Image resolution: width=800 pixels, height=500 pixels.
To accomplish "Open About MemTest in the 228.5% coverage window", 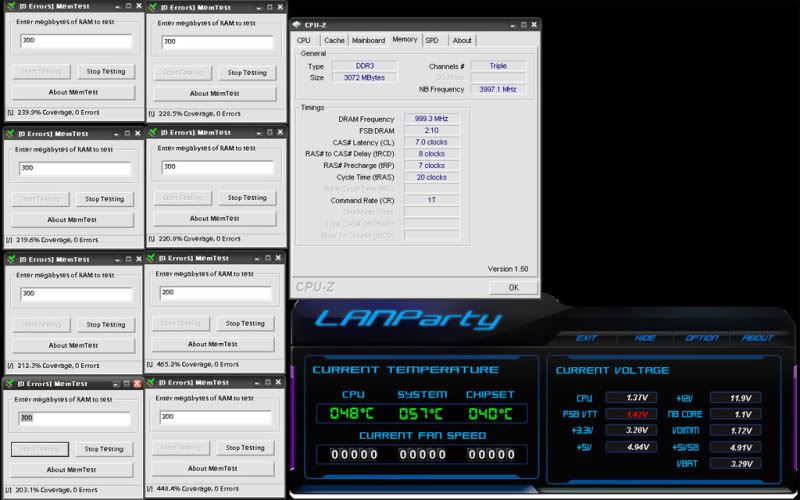I will (215, 94).
